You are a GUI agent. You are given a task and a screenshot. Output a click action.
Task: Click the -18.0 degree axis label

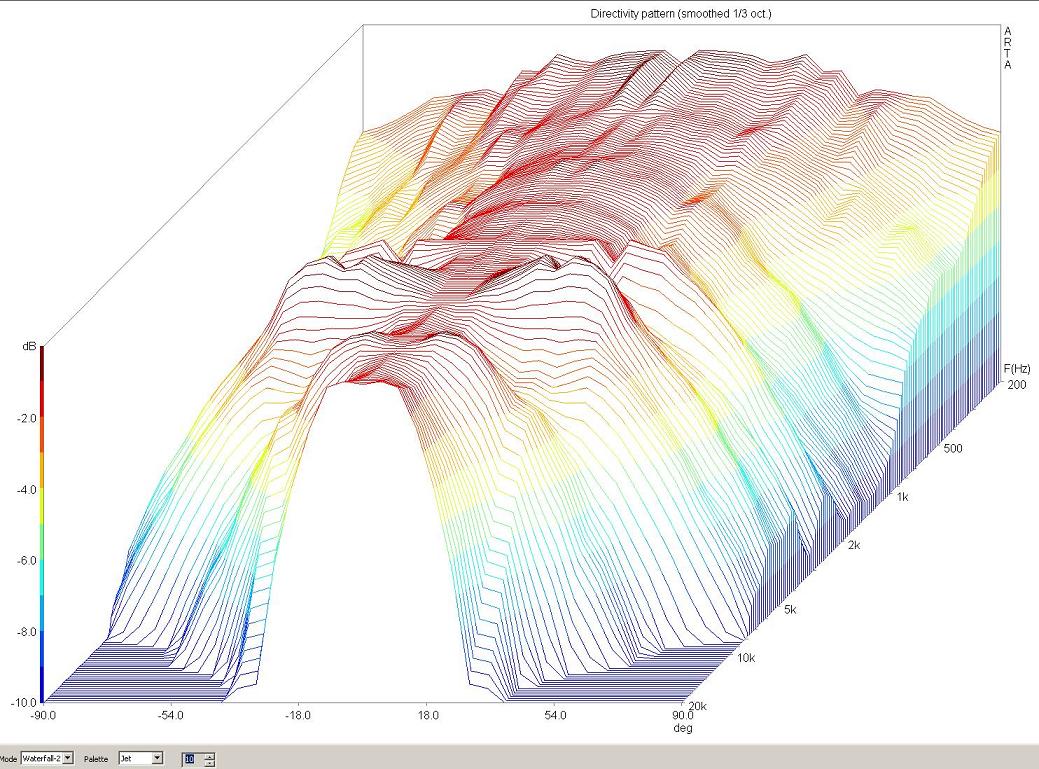(299, 716)
